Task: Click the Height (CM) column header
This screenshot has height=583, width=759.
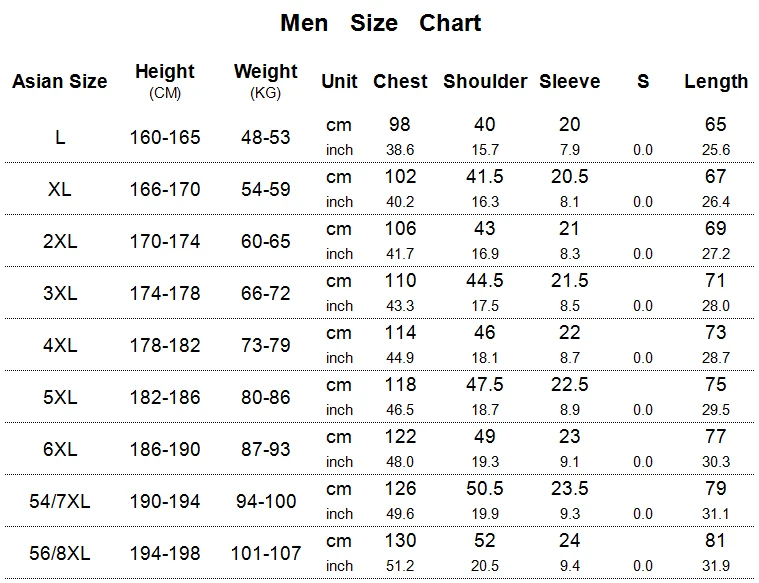Action: tap(165, 81)
